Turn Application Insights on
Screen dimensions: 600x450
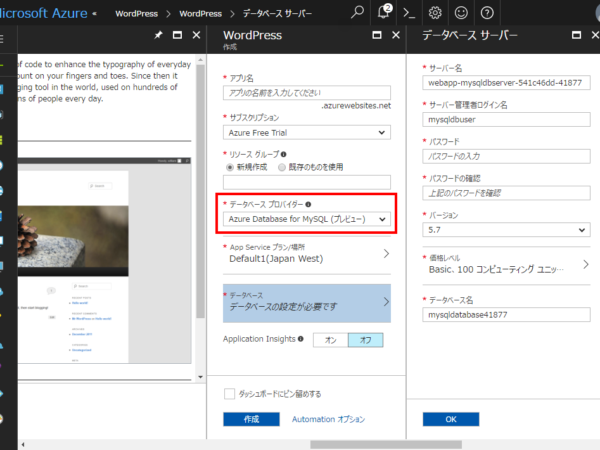pos(331,340)
